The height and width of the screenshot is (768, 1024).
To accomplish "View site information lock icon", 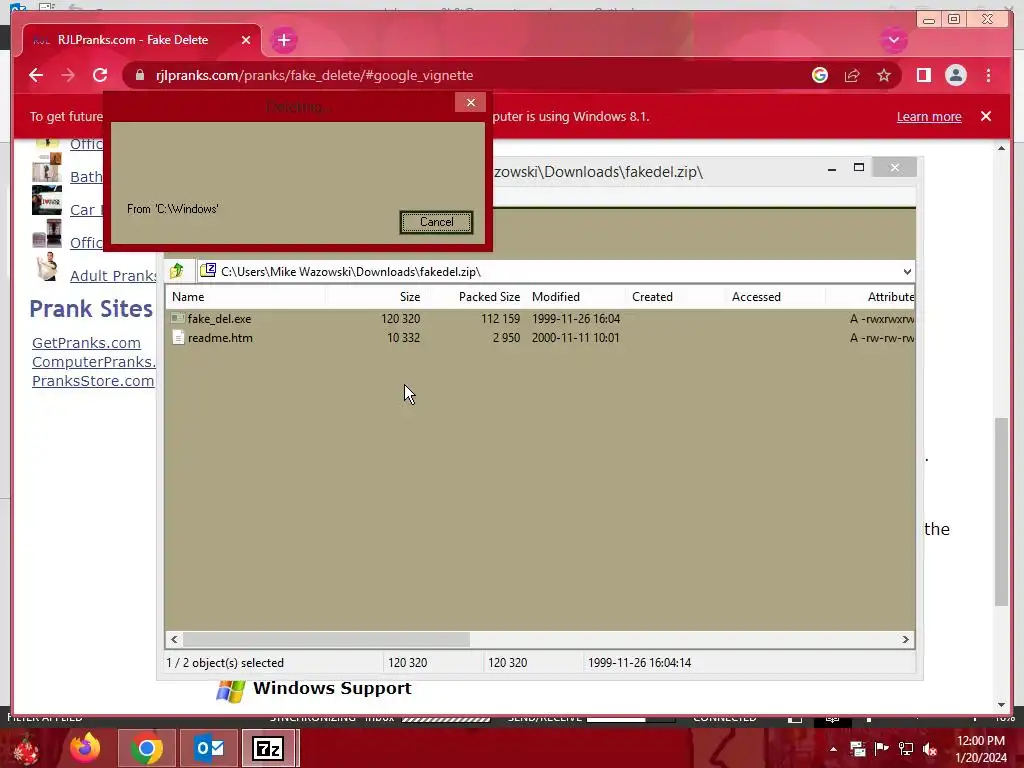I will [x=140, y=75].
